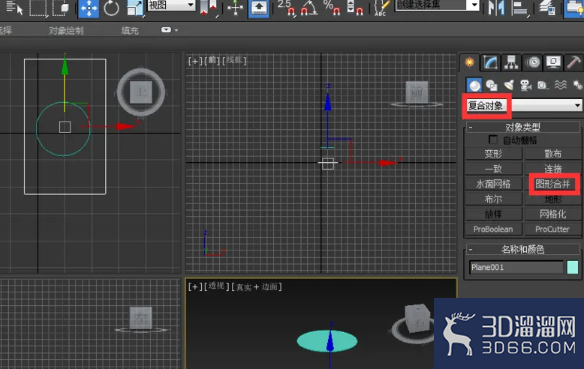Click the ProCutter button
Image resolution: width=584 pixels, height=369 pixels.
pyautogui.click(x=553, y=229)
